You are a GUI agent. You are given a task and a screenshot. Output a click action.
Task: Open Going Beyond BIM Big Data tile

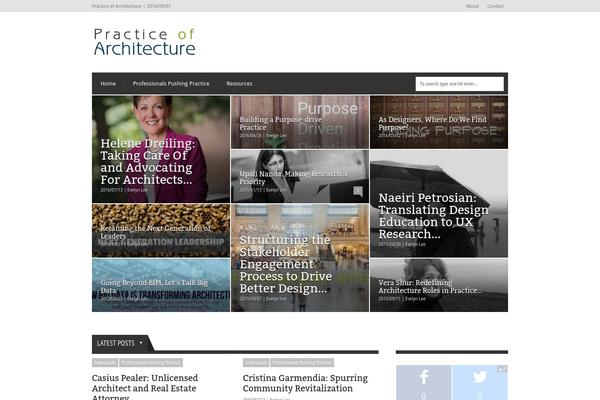161,285
